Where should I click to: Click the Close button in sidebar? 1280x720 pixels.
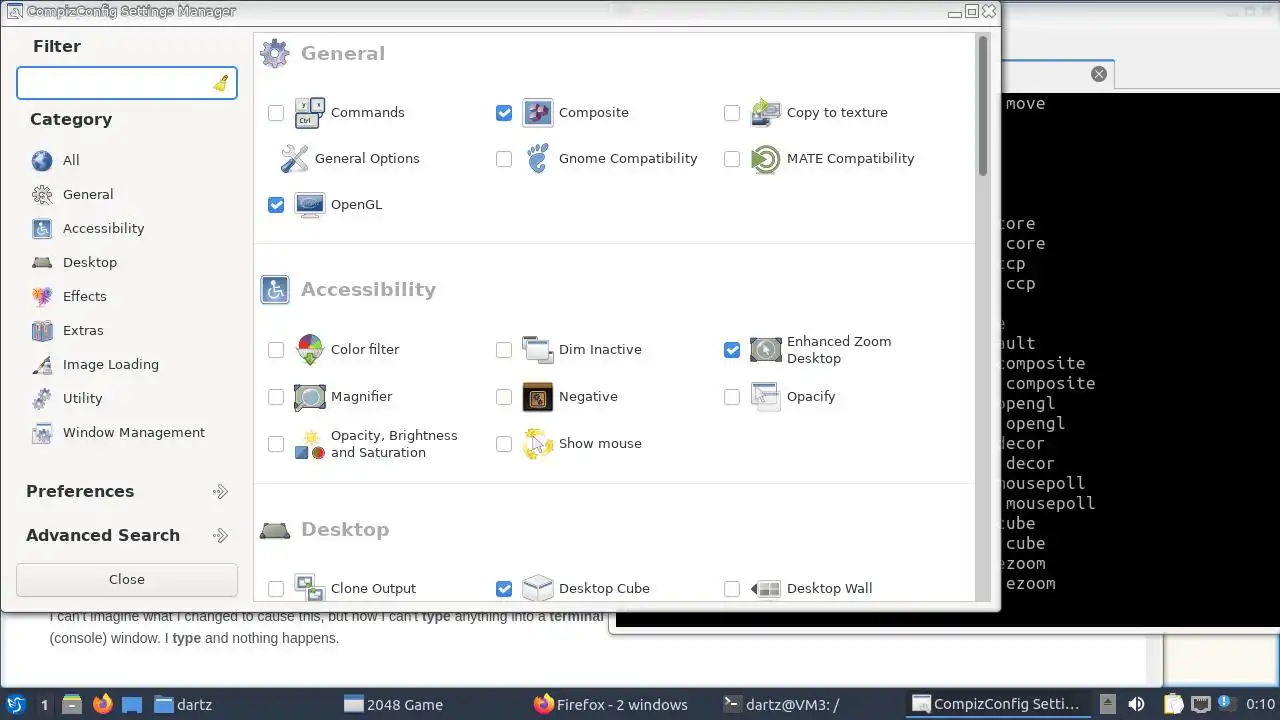tap(127, 580)
